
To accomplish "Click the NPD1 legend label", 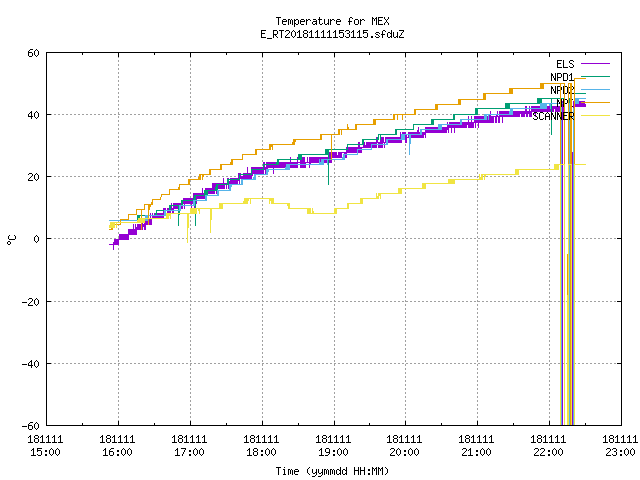I will point(562,77).
